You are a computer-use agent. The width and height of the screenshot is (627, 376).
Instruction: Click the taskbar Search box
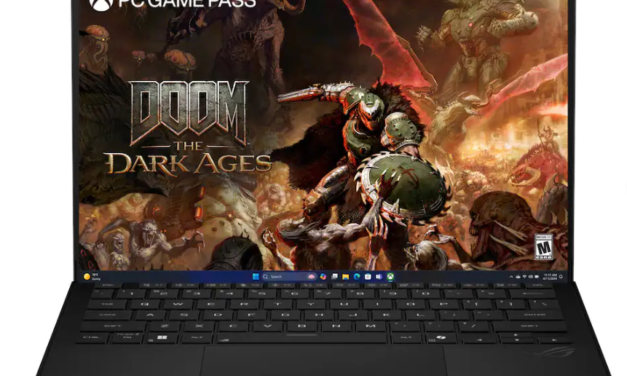point(289,276)
